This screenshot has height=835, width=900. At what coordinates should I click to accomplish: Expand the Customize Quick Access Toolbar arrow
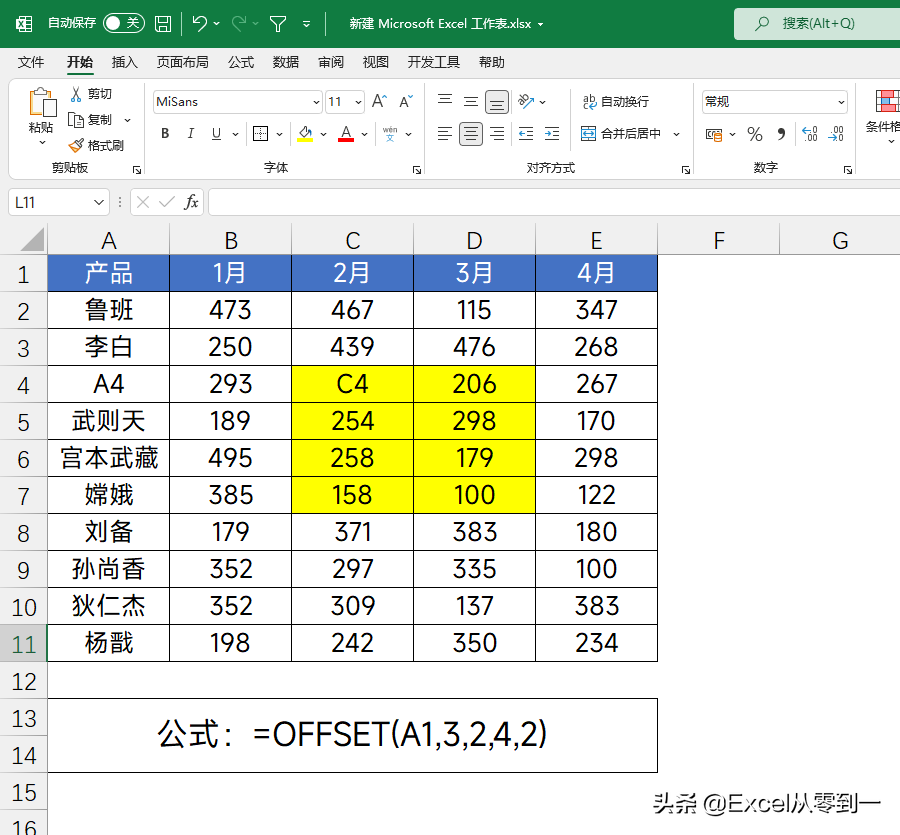click(x=307, y=24)
